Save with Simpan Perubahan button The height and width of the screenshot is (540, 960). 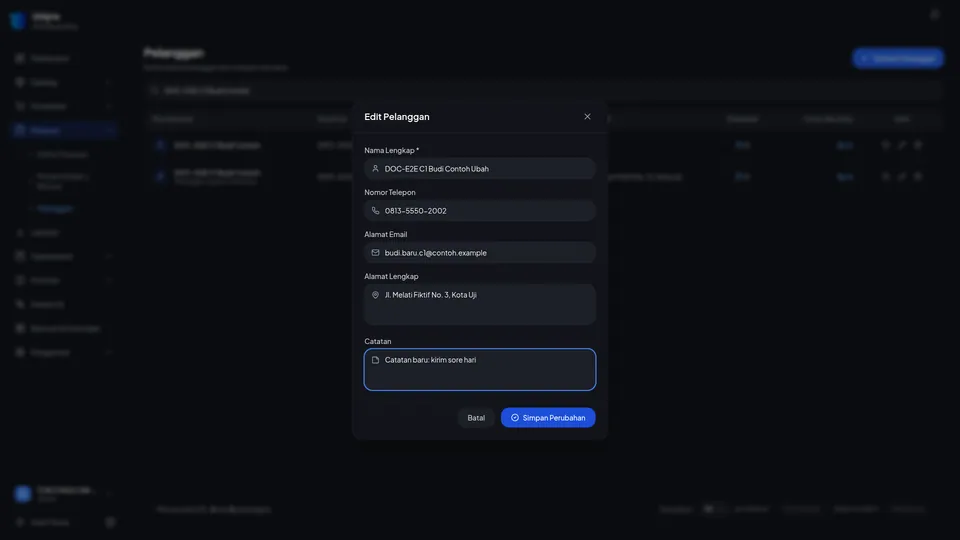point(548,418)
